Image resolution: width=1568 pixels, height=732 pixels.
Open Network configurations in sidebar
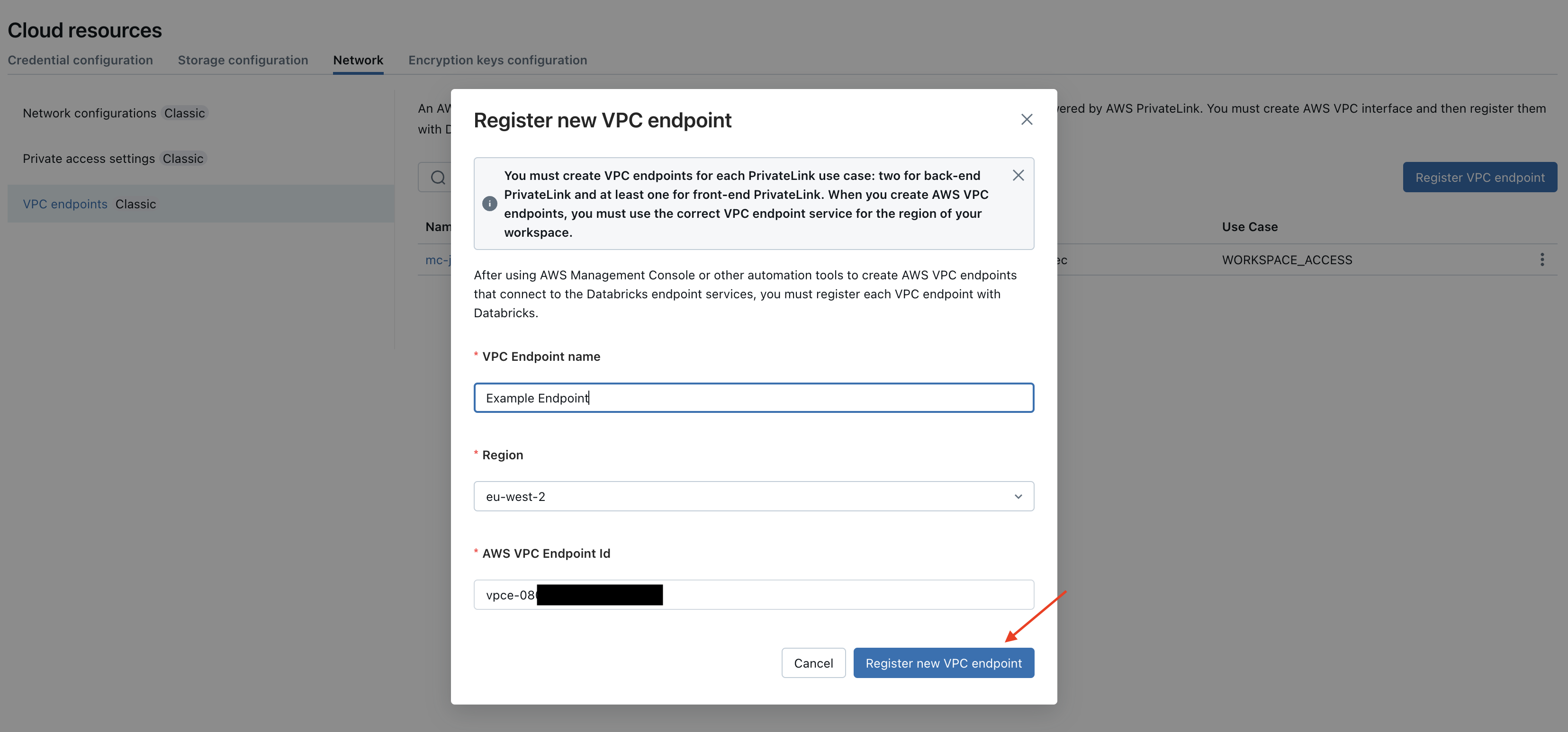pyautogui.click(x=90, y=113)
